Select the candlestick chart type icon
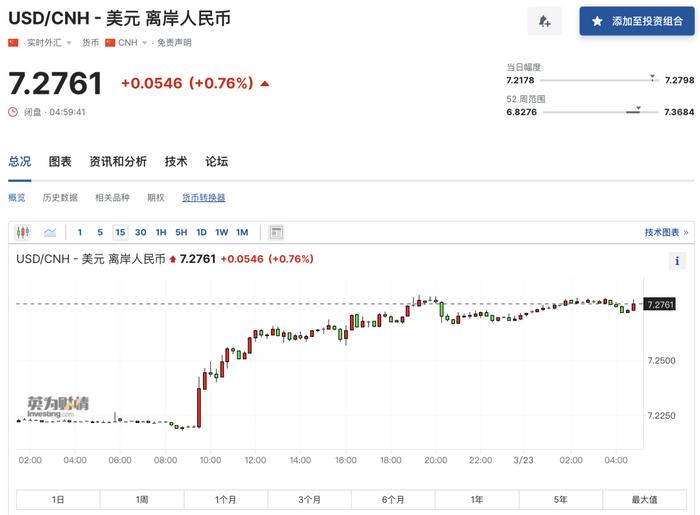This screenshot has width=700, height=515. (23, 232)
